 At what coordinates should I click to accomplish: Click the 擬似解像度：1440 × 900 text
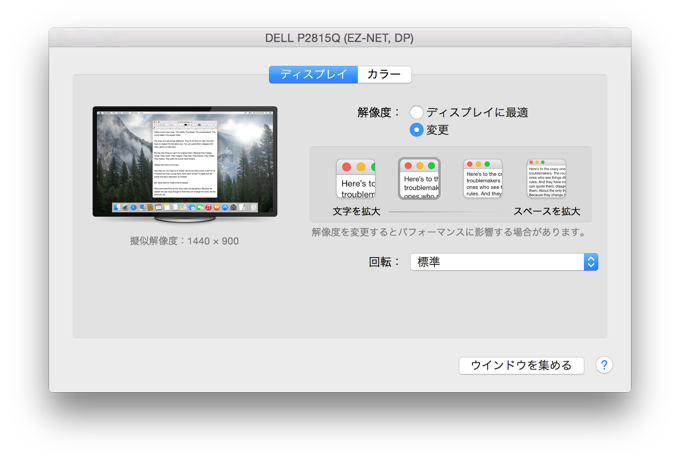184,241
